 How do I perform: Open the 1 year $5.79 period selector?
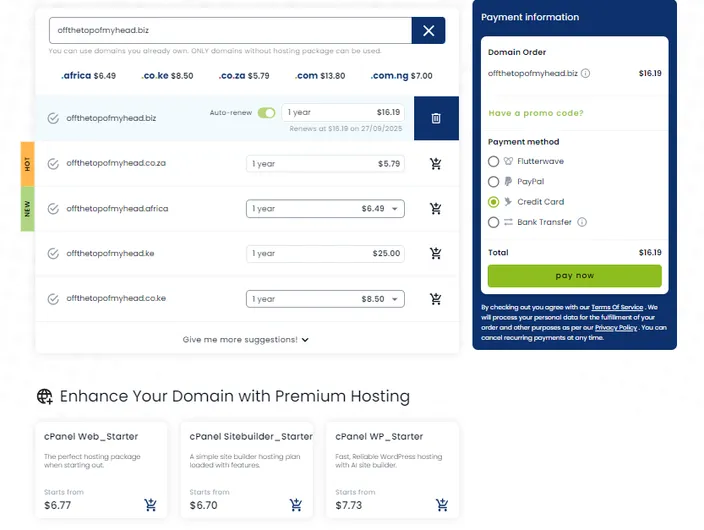click(325, 163)
